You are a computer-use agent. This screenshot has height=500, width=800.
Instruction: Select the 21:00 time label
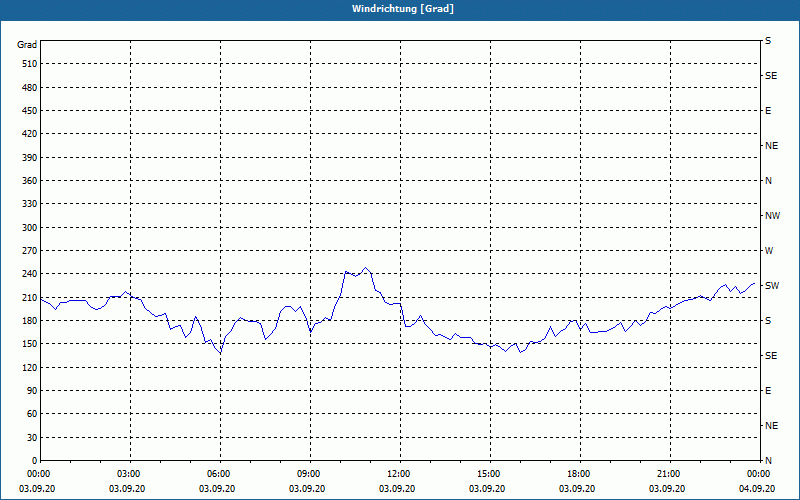tap(670, 474)
